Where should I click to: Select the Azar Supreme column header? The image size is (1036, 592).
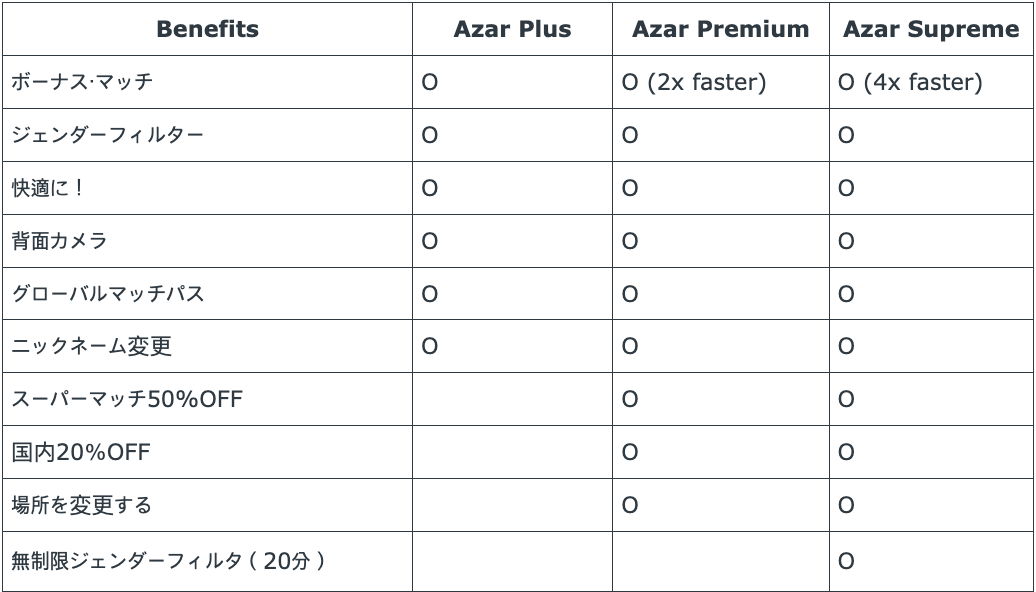click(930, 29)
